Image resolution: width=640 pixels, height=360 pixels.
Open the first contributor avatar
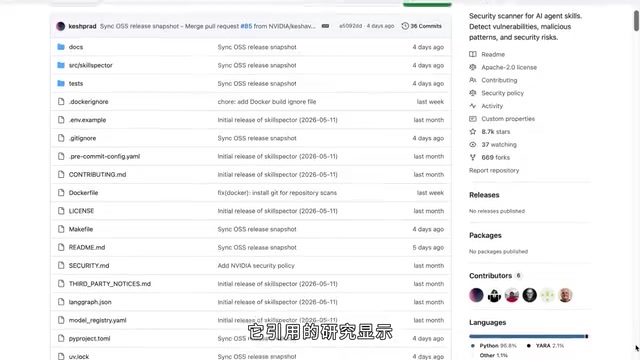pos(476,295)
